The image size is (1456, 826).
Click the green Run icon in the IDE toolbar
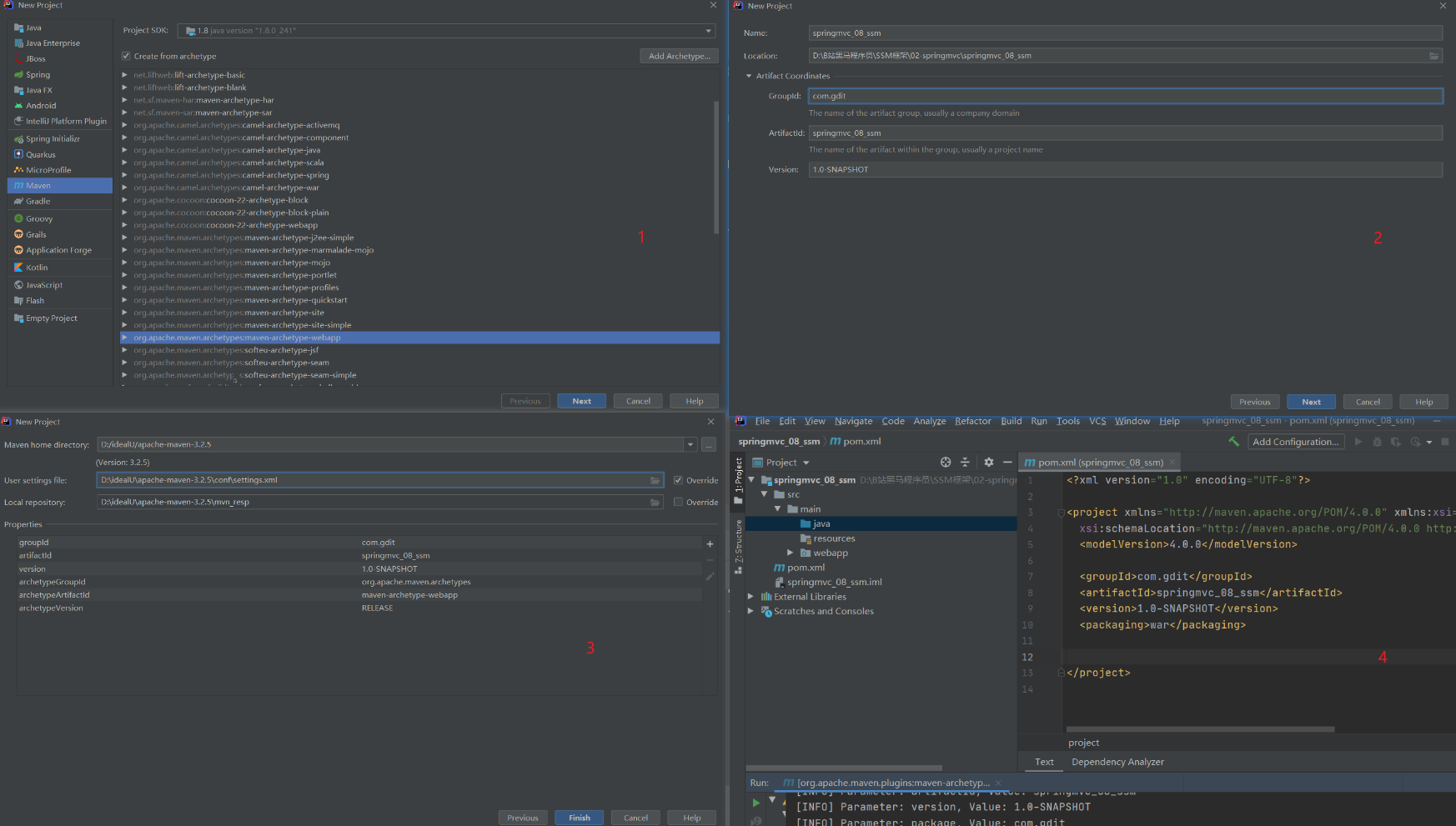(1358, 442)
